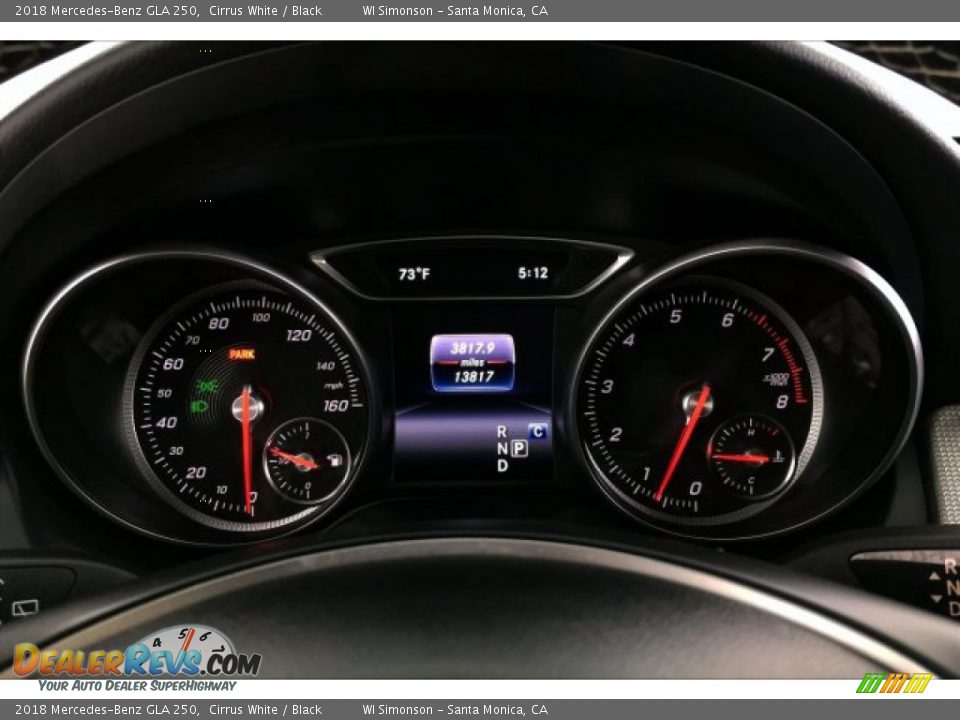Screen dimensions: 960x720
Task: Click the green low-beam headlight indicator
Action: [199, 407]
